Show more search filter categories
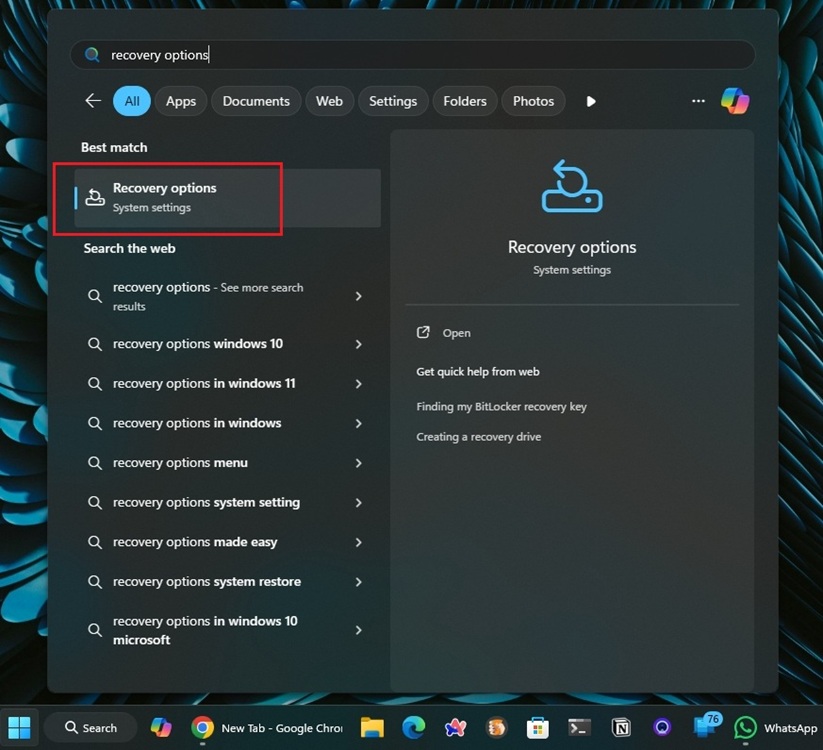 point(590,100)
